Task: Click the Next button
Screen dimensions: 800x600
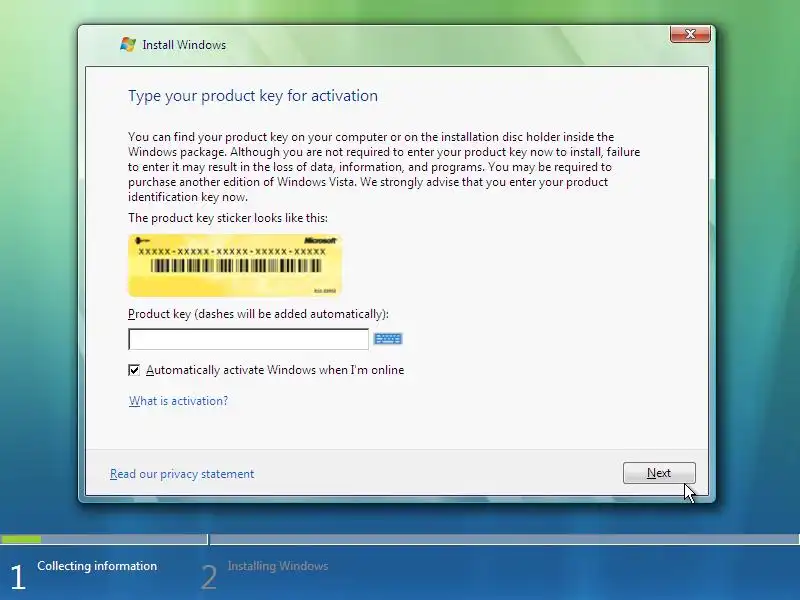Action: 659,473
